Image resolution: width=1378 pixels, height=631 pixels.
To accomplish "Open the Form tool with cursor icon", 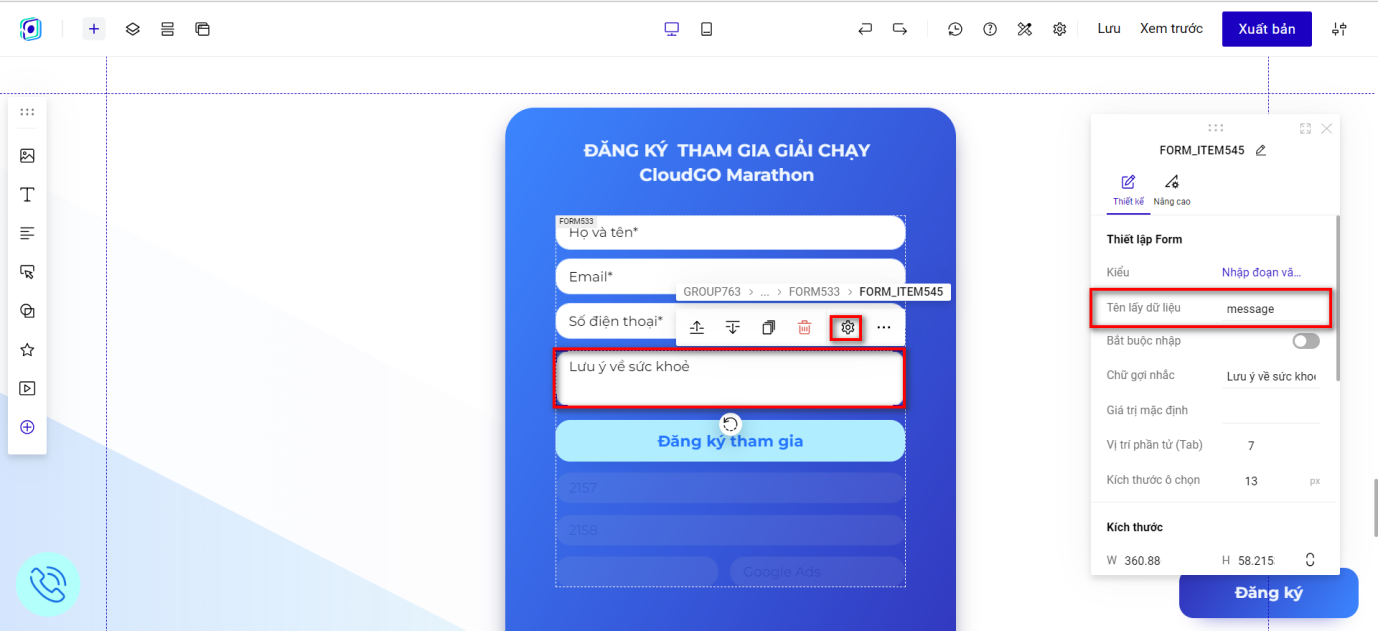I will pyautogui.click(x=27, y=271).
